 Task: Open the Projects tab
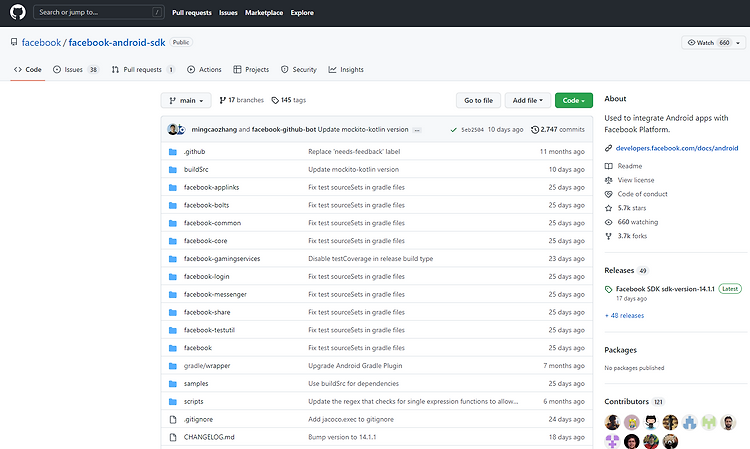tap(251, 70)
